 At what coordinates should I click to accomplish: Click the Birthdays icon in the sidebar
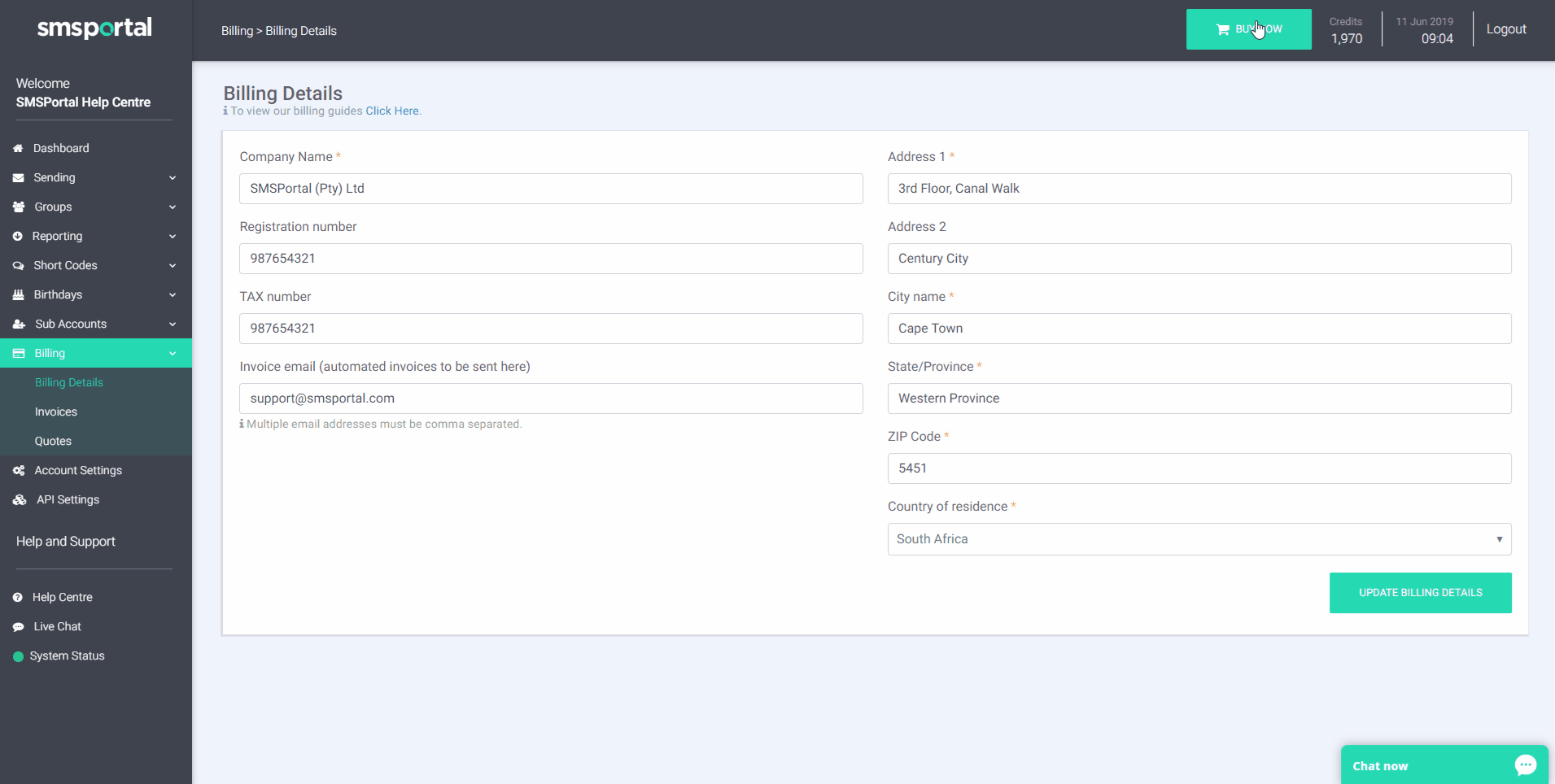[18, 294]
